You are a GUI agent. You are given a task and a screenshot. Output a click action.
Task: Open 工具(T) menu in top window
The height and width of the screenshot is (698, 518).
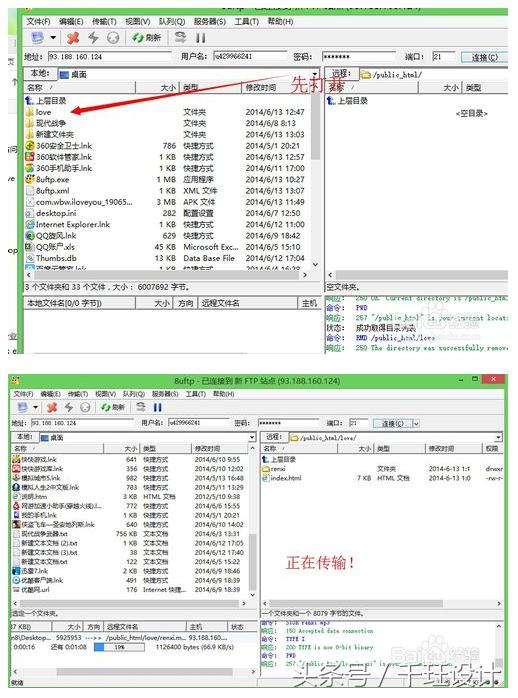[247, 21]
